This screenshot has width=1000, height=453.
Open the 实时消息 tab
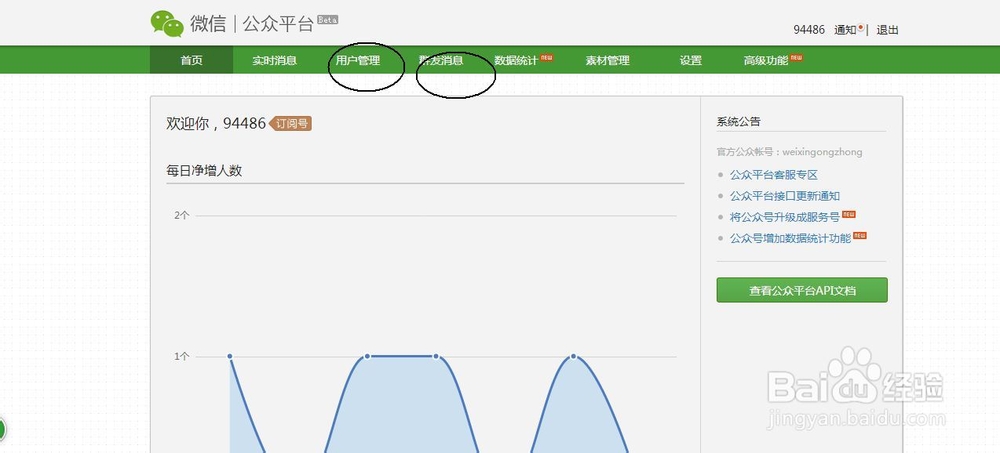274,61
